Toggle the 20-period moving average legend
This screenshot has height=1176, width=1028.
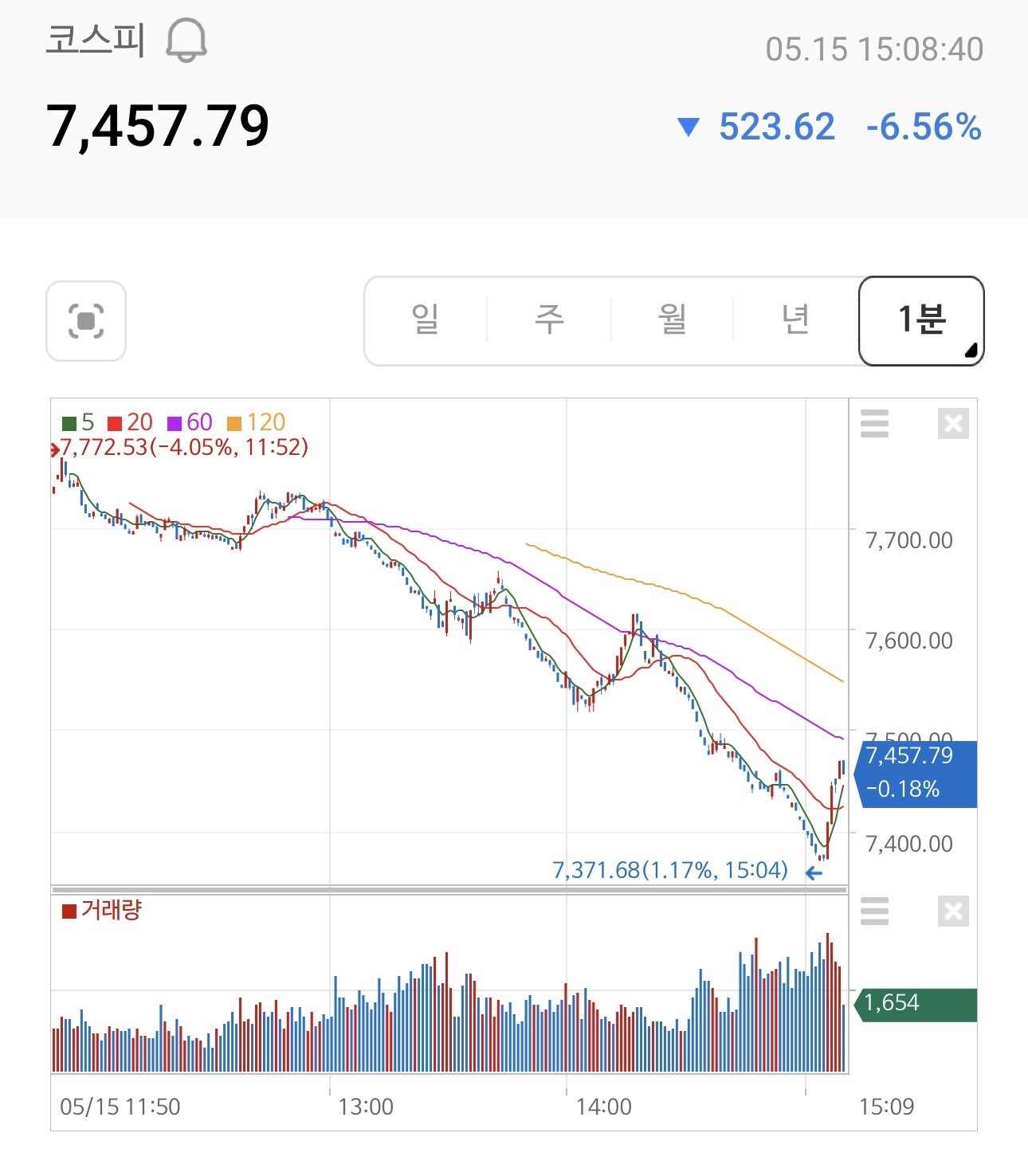[x=130, y=422]
